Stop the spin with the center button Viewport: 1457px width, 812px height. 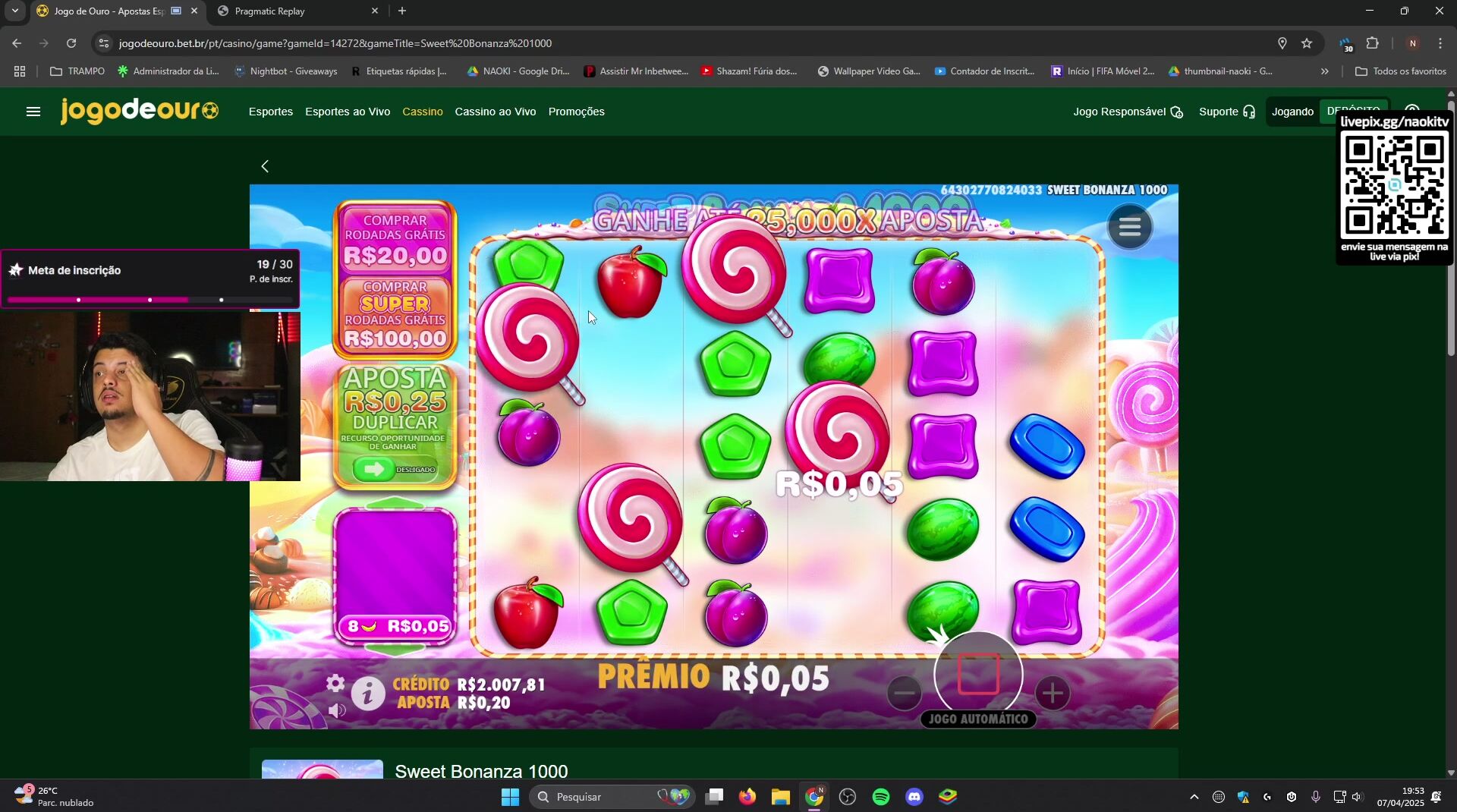[978, 674]
